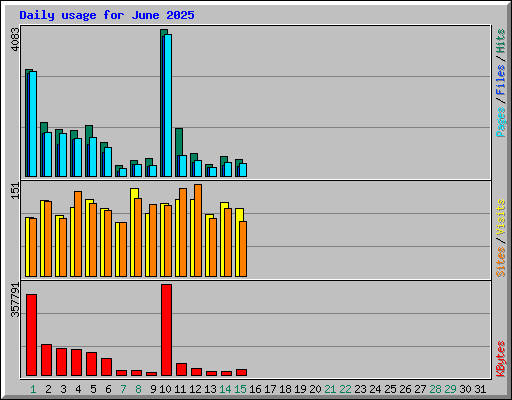This screenshot has width=512, height=400.
Task: Click the day 1 red KBytes bar
Action: [31, 335]
